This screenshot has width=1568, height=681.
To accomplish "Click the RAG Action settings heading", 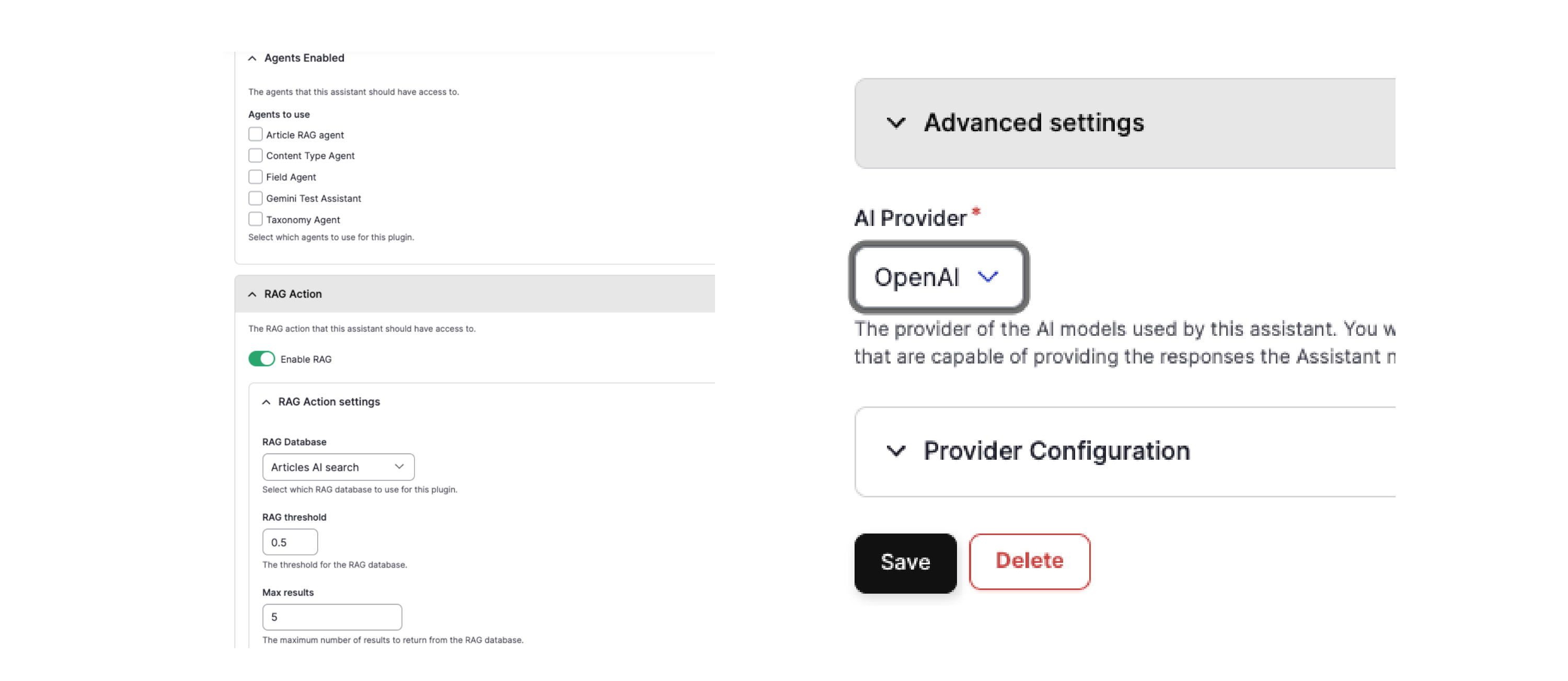I will pos(329,402).
